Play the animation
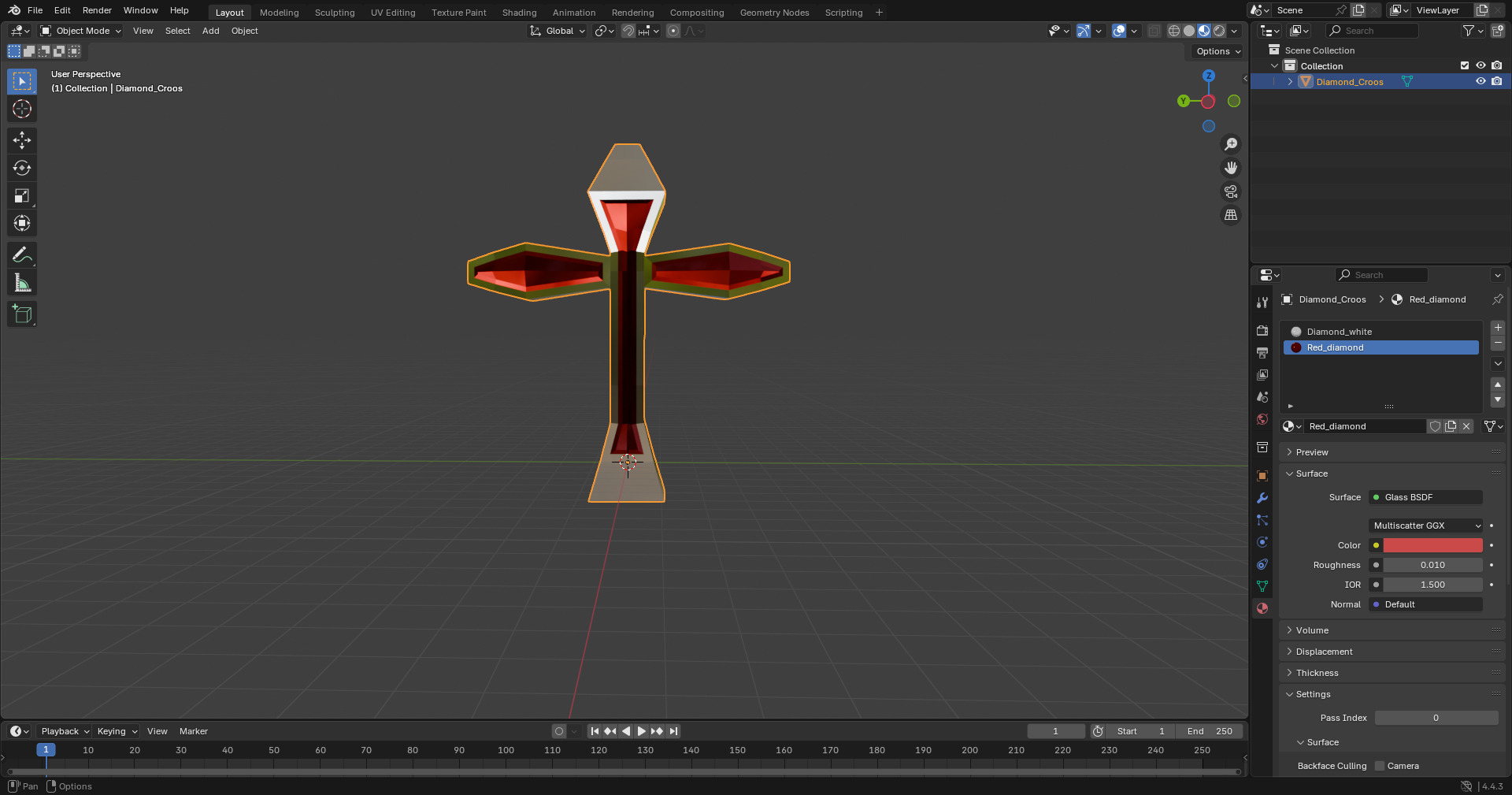1512x795 pixels. [641, 731]
